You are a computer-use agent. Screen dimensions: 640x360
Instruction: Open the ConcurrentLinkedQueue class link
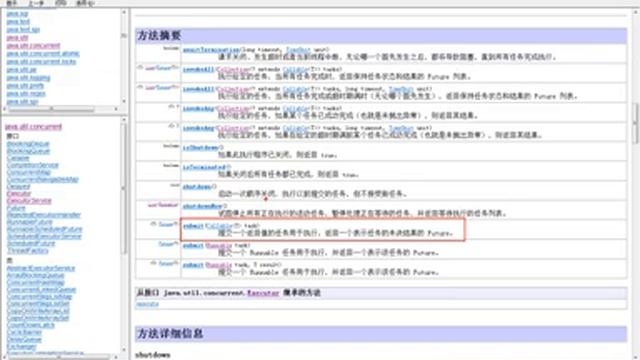coord(41,290)
